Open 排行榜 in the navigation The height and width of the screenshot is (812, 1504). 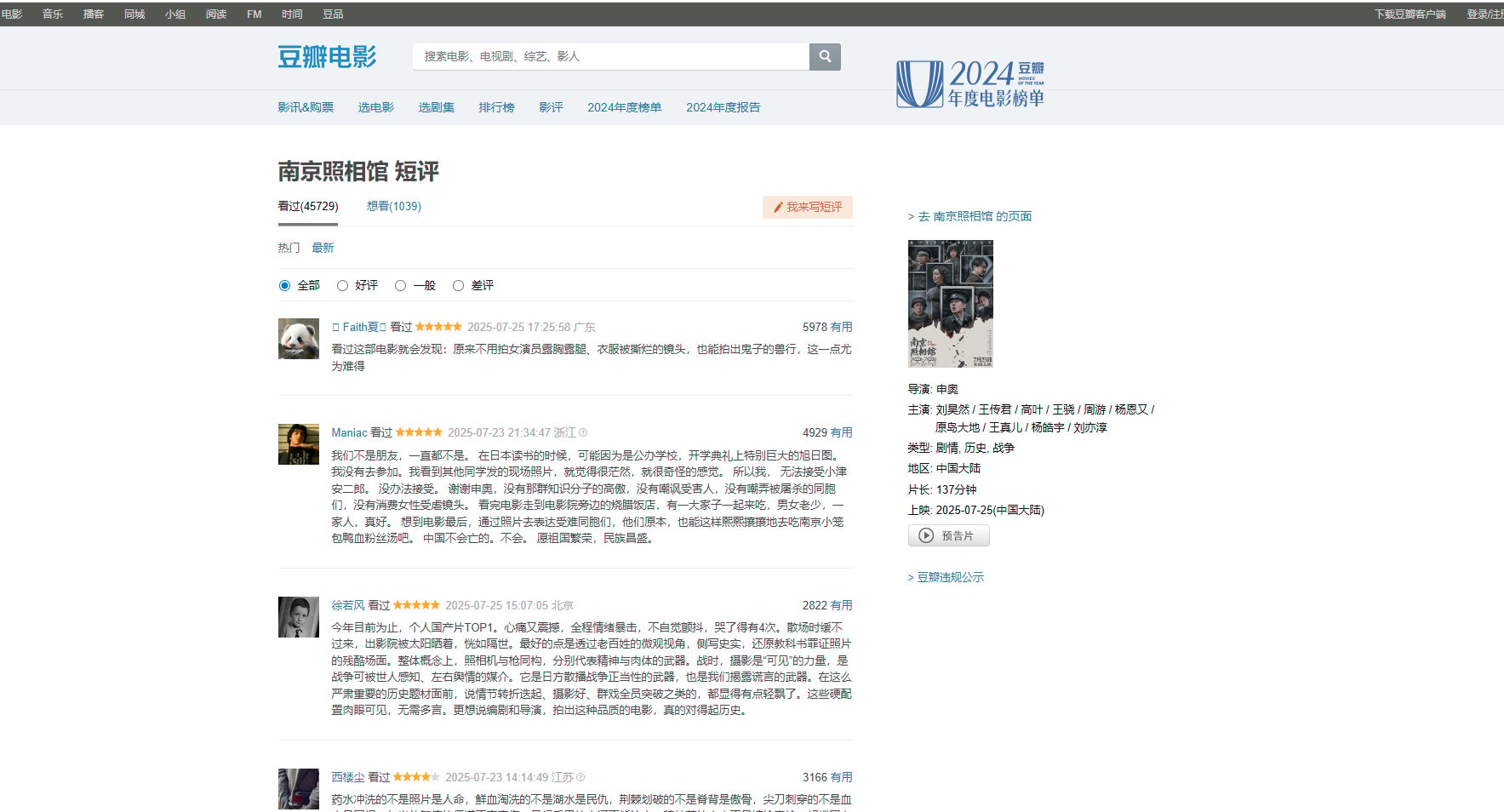(496, 107)
